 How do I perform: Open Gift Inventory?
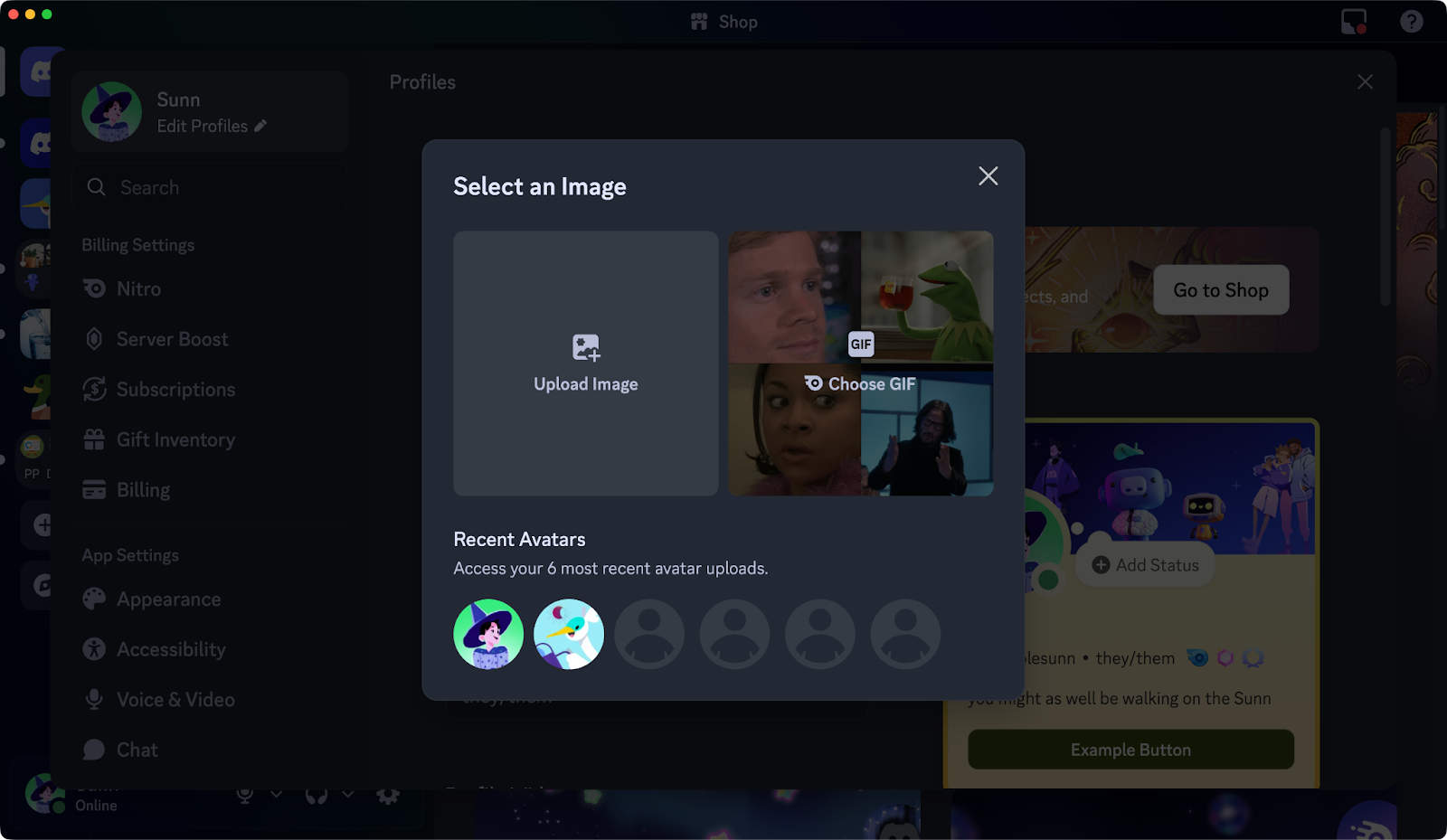(210, 439)
